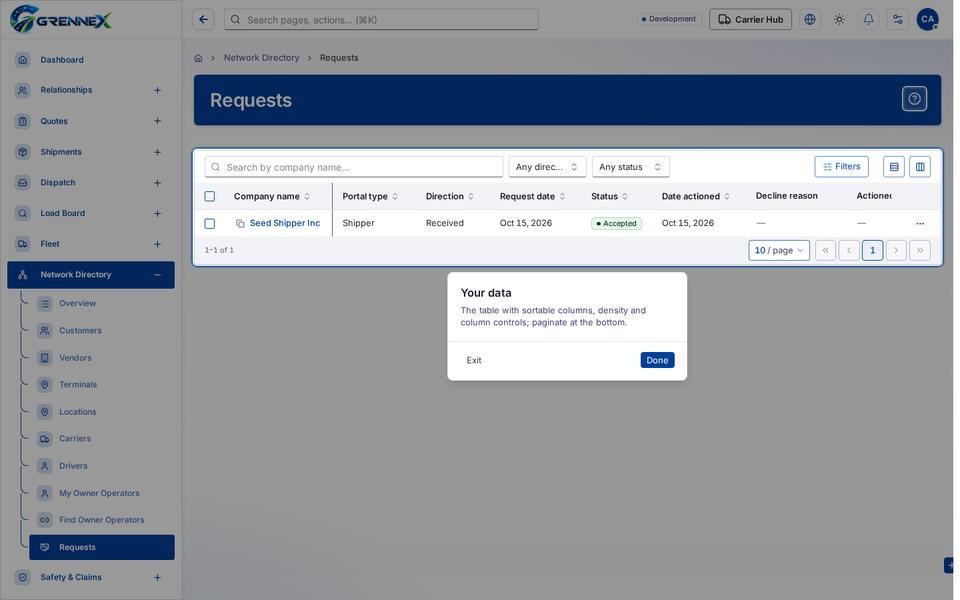Viewport: 960px width, 600px height.
Task: Go to the first page of results
Action: point(825,250)
